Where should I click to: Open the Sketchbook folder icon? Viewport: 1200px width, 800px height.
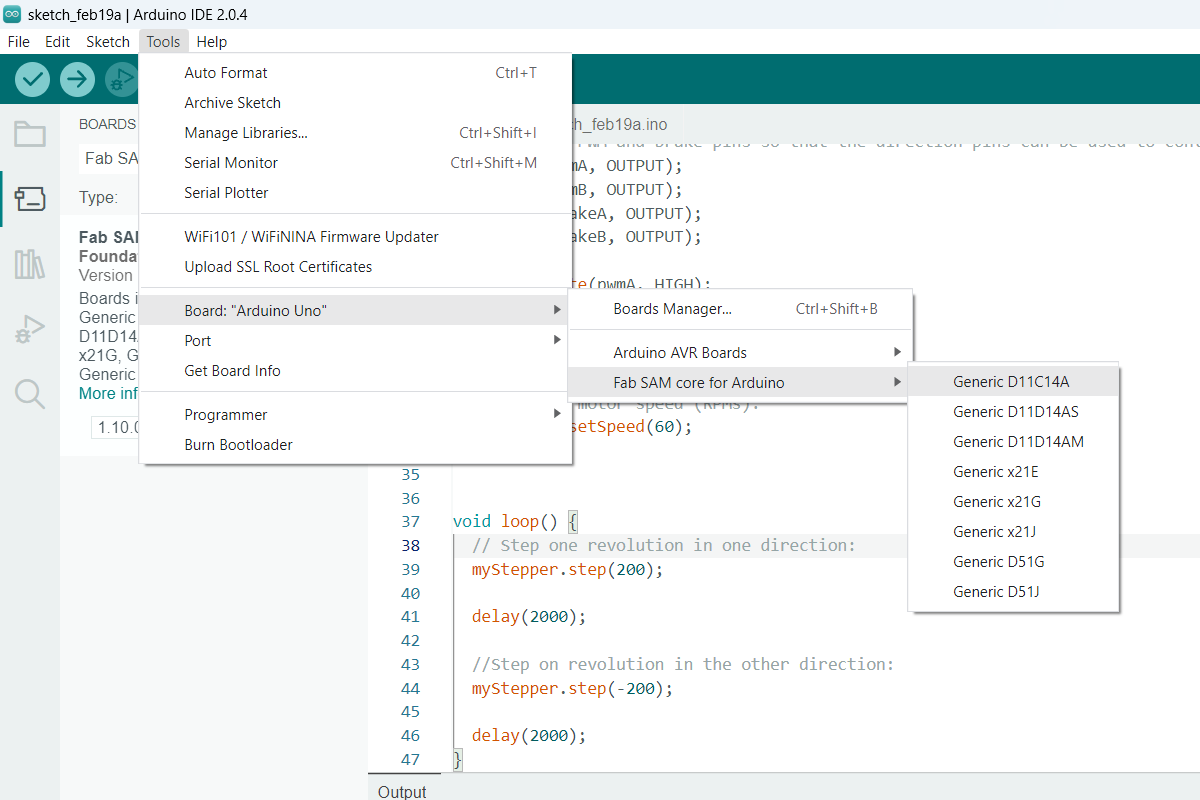click(30, 134)
